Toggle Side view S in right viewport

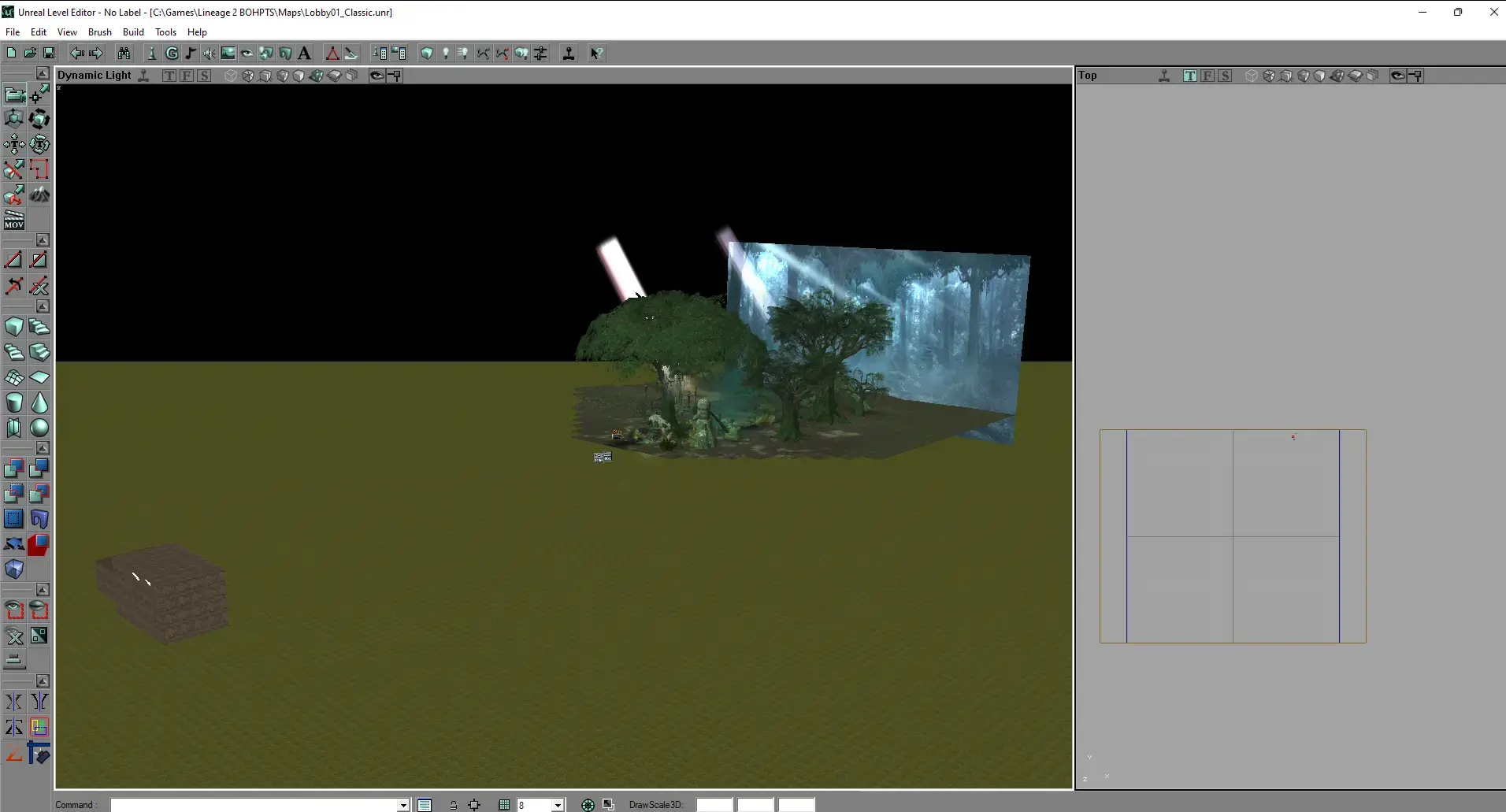(x=1225, y=76)
